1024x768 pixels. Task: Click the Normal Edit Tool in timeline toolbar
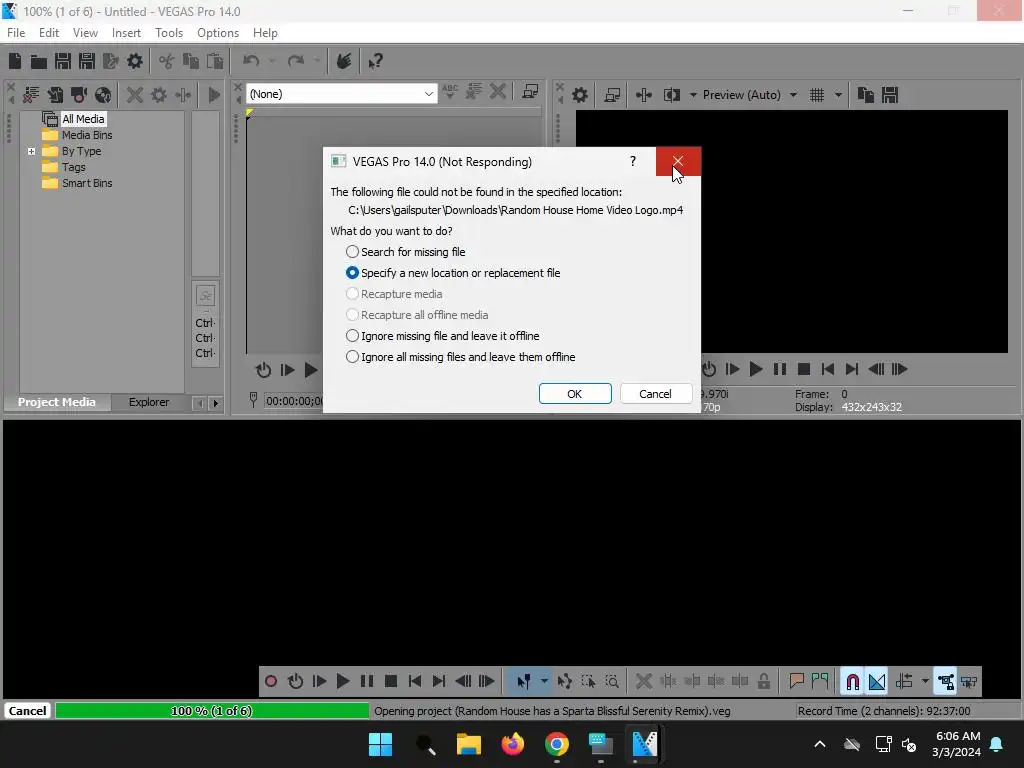point(523,682)
